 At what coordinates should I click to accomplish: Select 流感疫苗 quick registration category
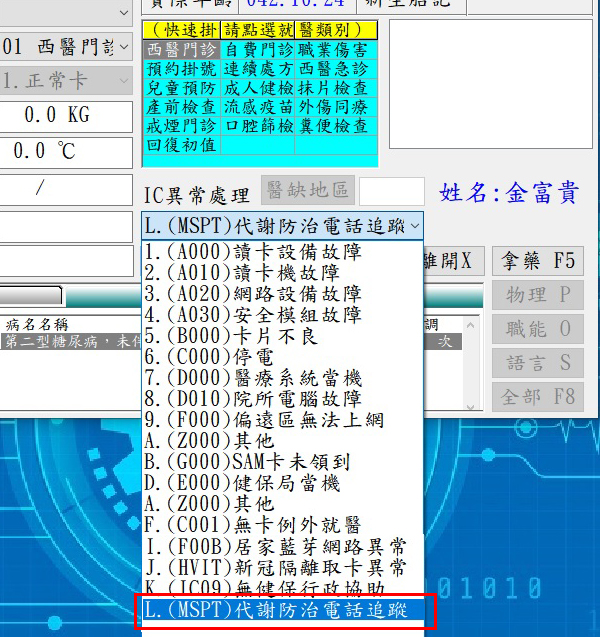click(x=258, y=107)
